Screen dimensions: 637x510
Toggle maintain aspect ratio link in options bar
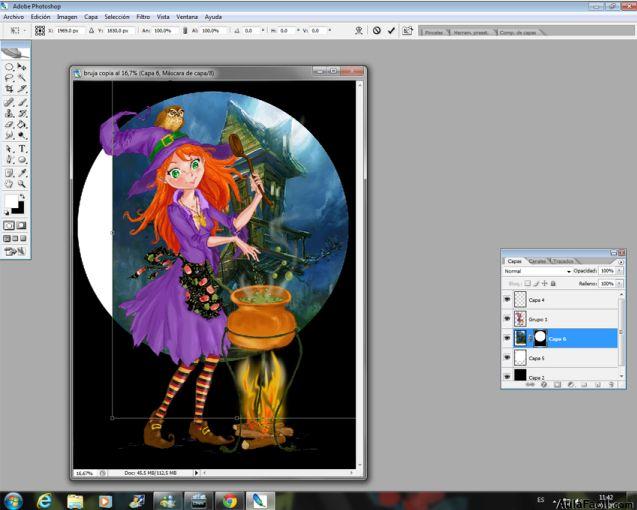click(x=185, y=30)
